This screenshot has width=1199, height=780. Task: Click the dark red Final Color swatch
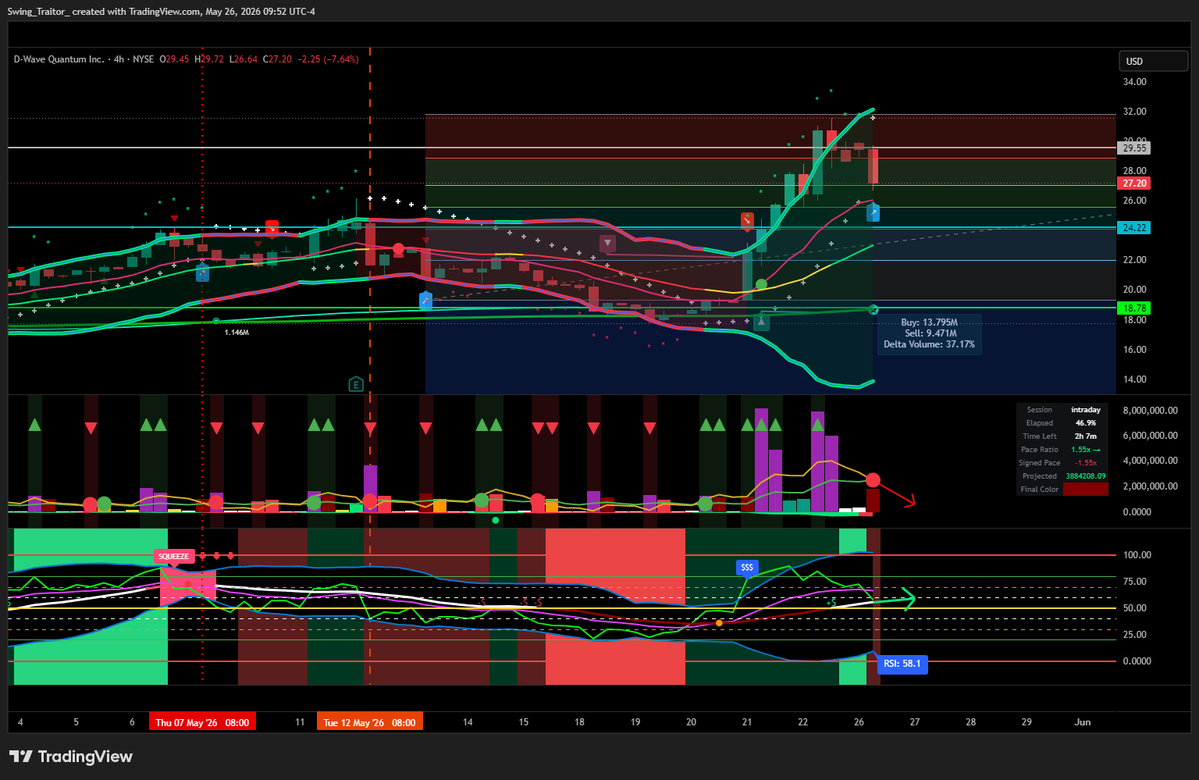coord(1085,489)
